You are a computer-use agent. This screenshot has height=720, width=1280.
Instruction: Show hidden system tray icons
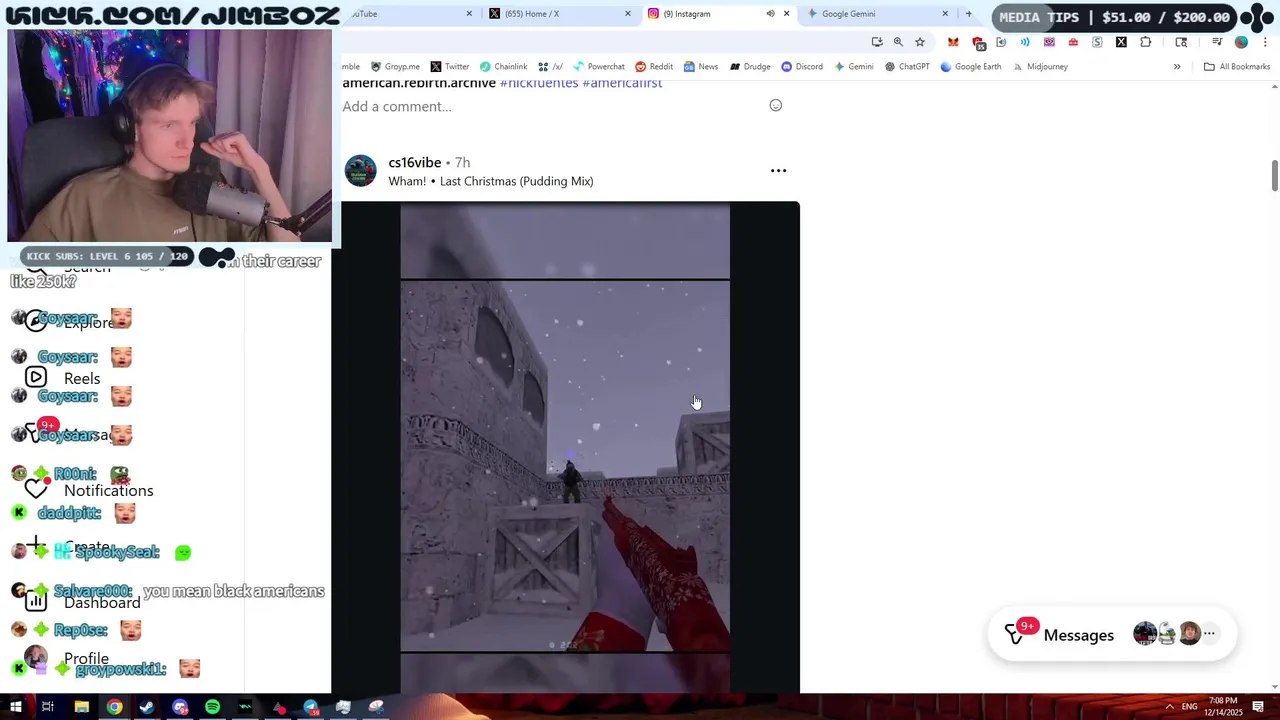pyautogui.click(x=1169, y=707)
